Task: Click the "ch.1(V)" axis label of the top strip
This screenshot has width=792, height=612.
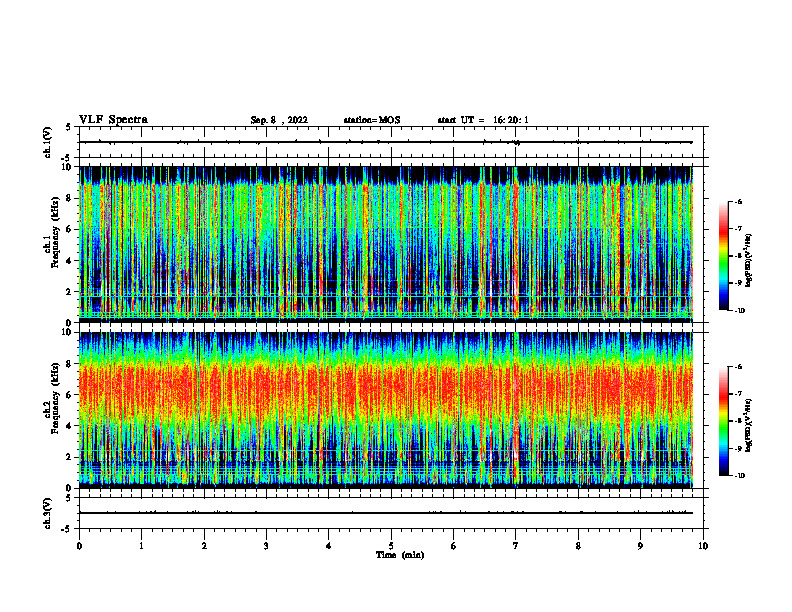Action: (x=48, y=142)
